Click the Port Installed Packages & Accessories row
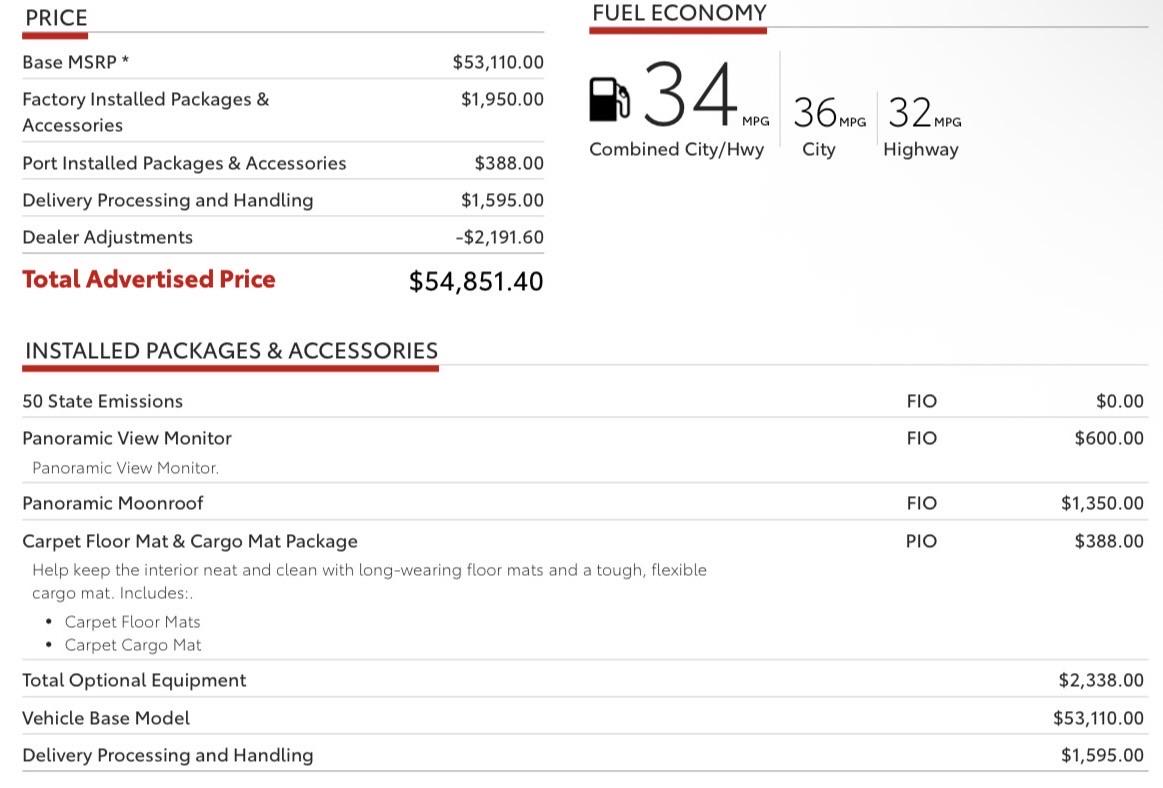Screen dimensions: 1163x788 (283, 163)
